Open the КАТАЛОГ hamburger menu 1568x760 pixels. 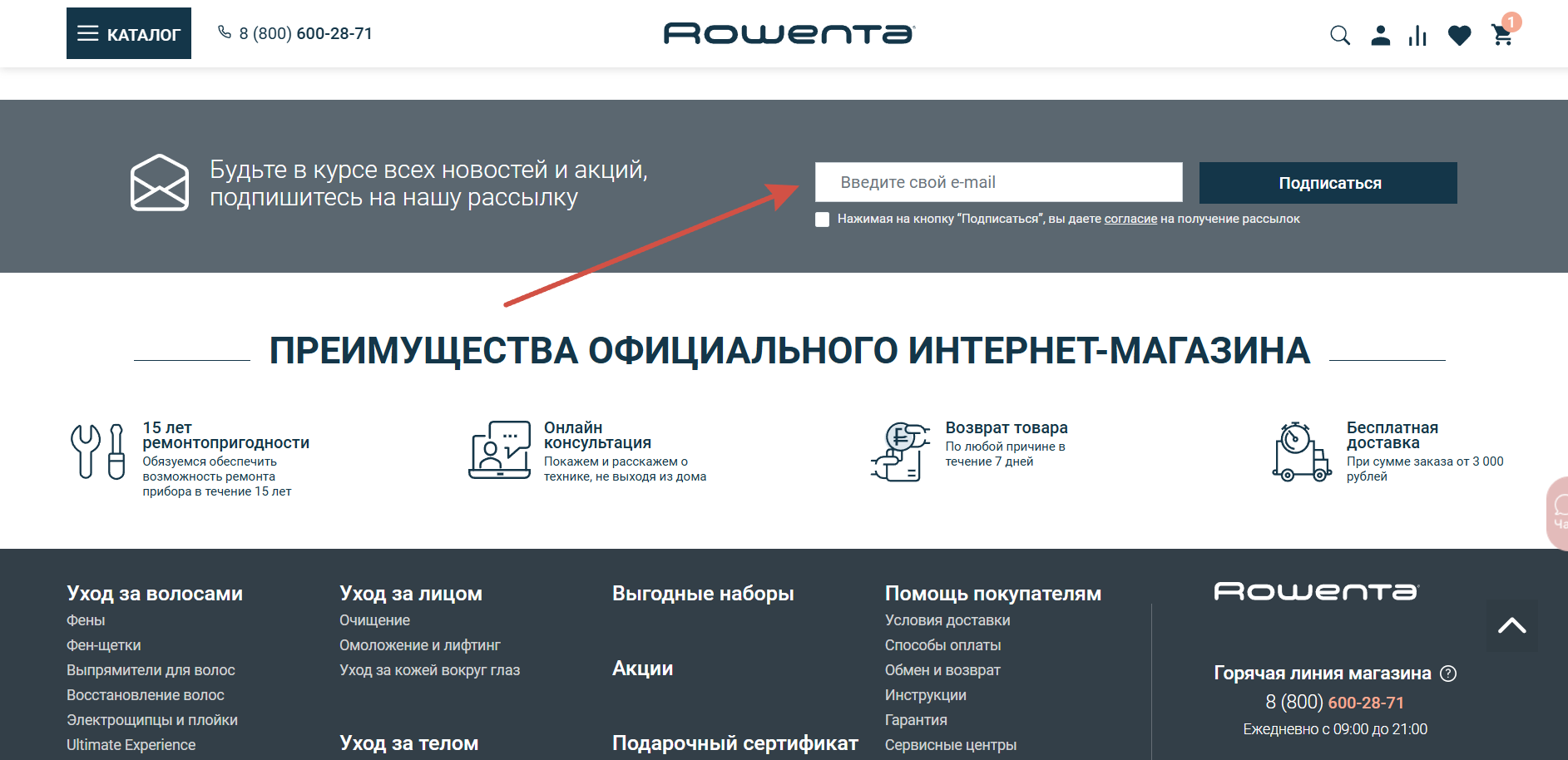[x=129, y=33]
